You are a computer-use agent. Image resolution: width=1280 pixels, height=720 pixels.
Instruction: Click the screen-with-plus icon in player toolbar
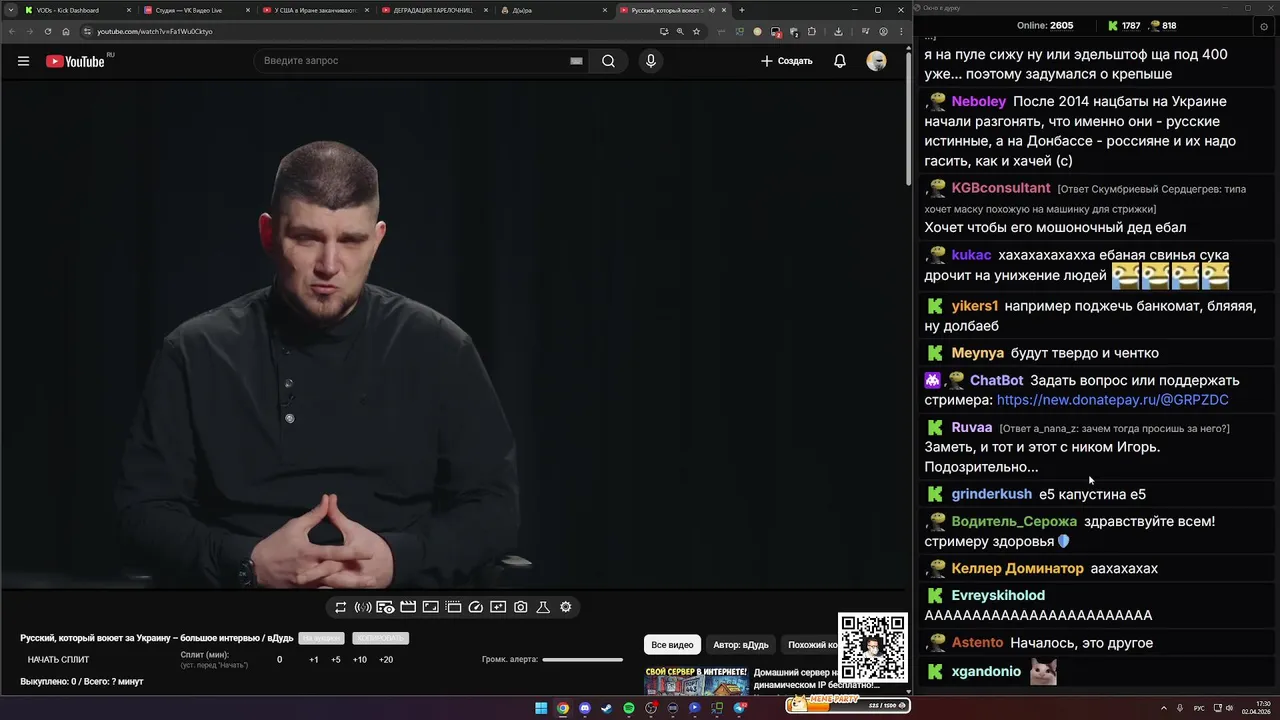498,607
